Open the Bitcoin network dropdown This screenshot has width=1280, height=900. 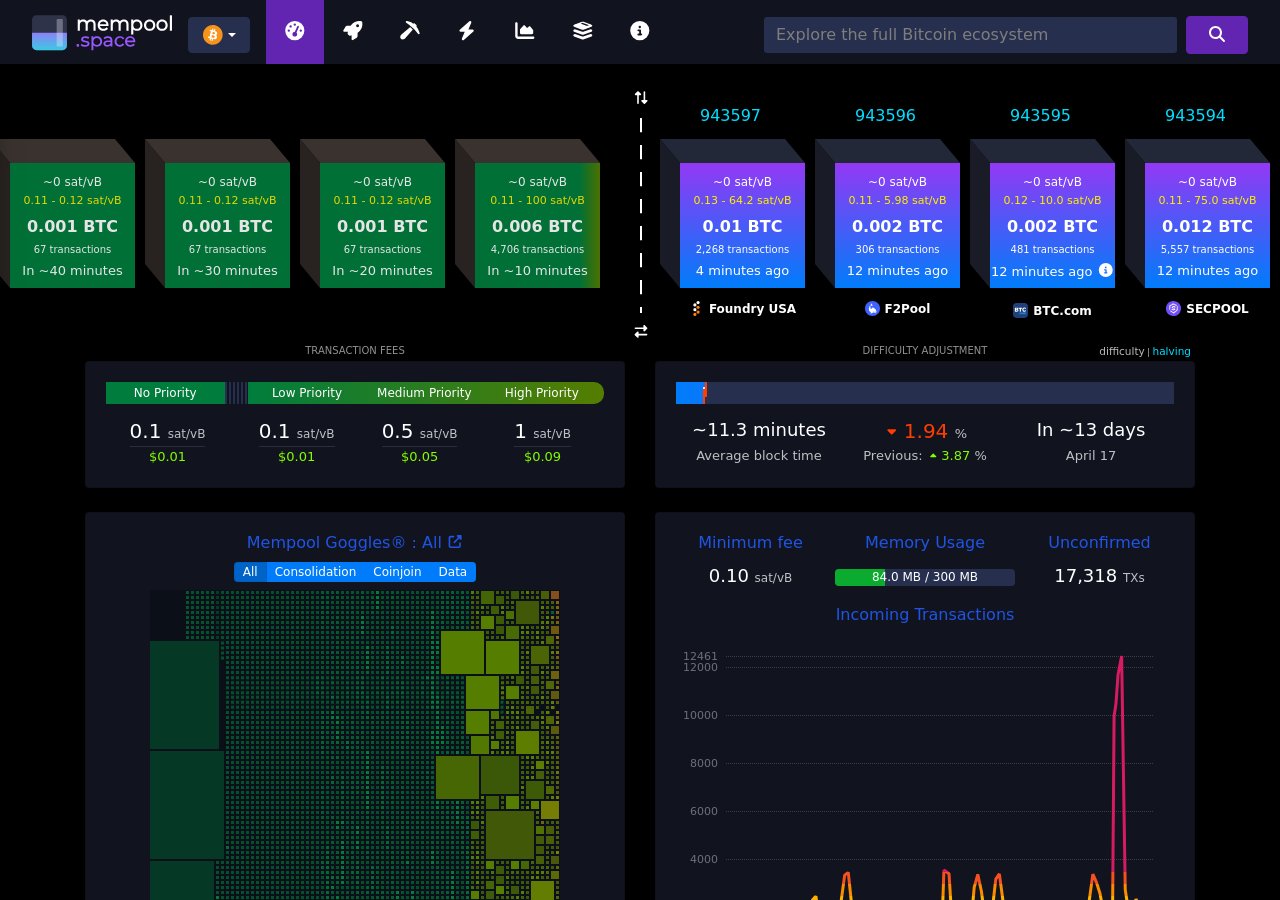(218, 34)
